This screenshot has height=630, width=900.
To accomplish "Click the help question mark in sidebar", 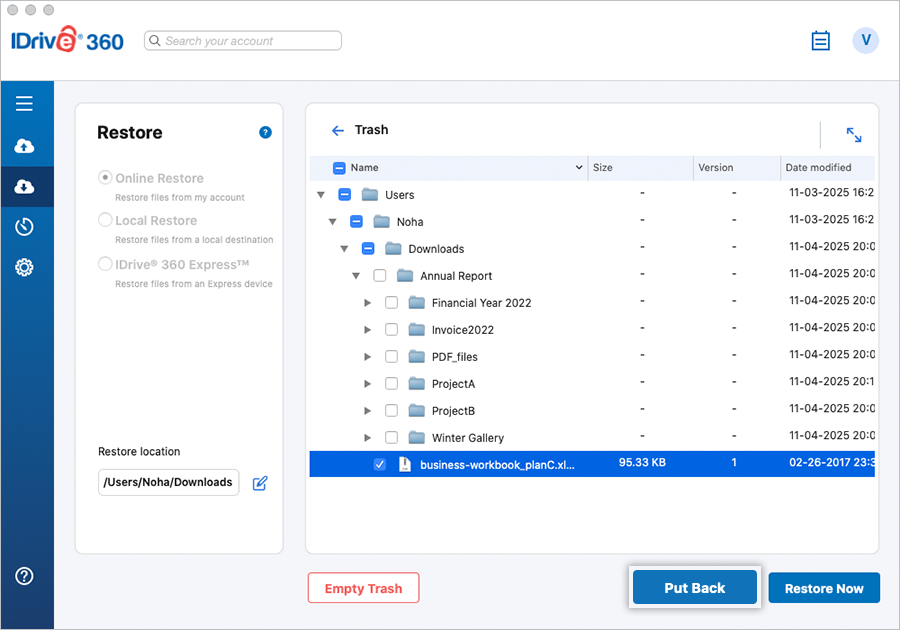I will pyautogui.click(x=24, y=576).
